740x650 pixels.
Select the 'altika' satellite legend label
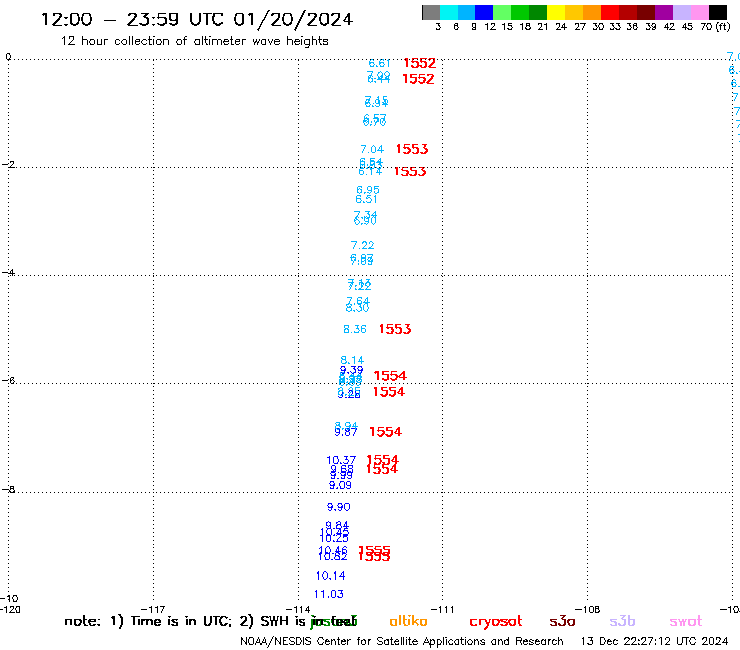click(x=408, y=621)
